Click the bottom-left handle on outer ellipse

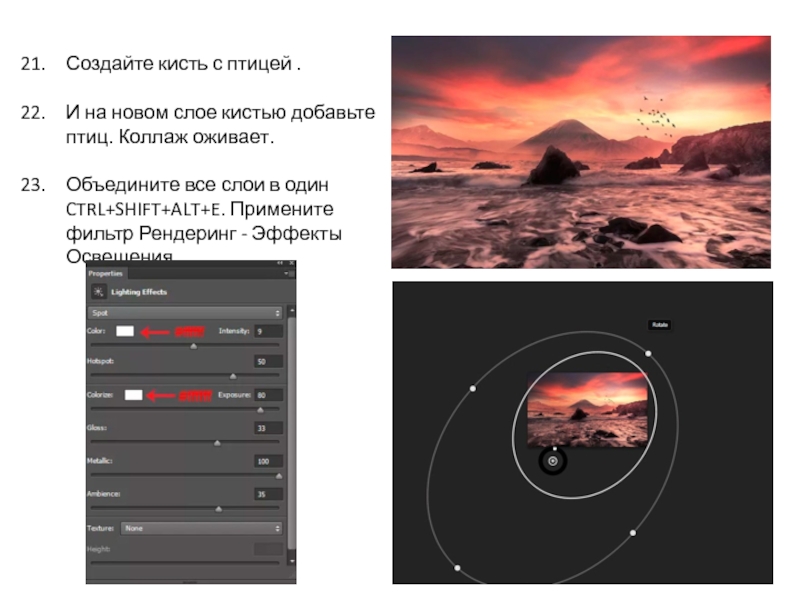(457, 567)
